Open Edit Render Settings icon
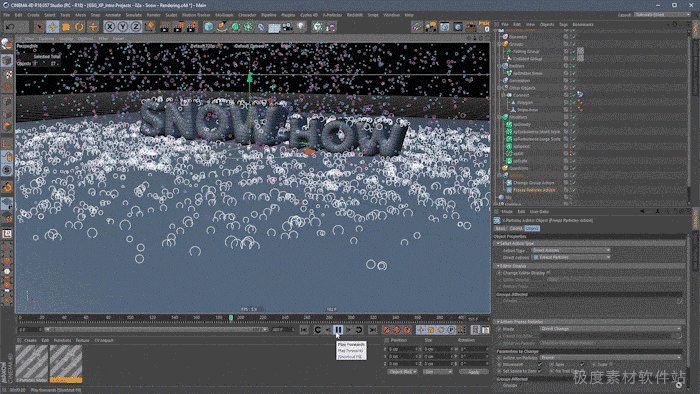This screenshot has height=394, width=700. click(192, 27)
